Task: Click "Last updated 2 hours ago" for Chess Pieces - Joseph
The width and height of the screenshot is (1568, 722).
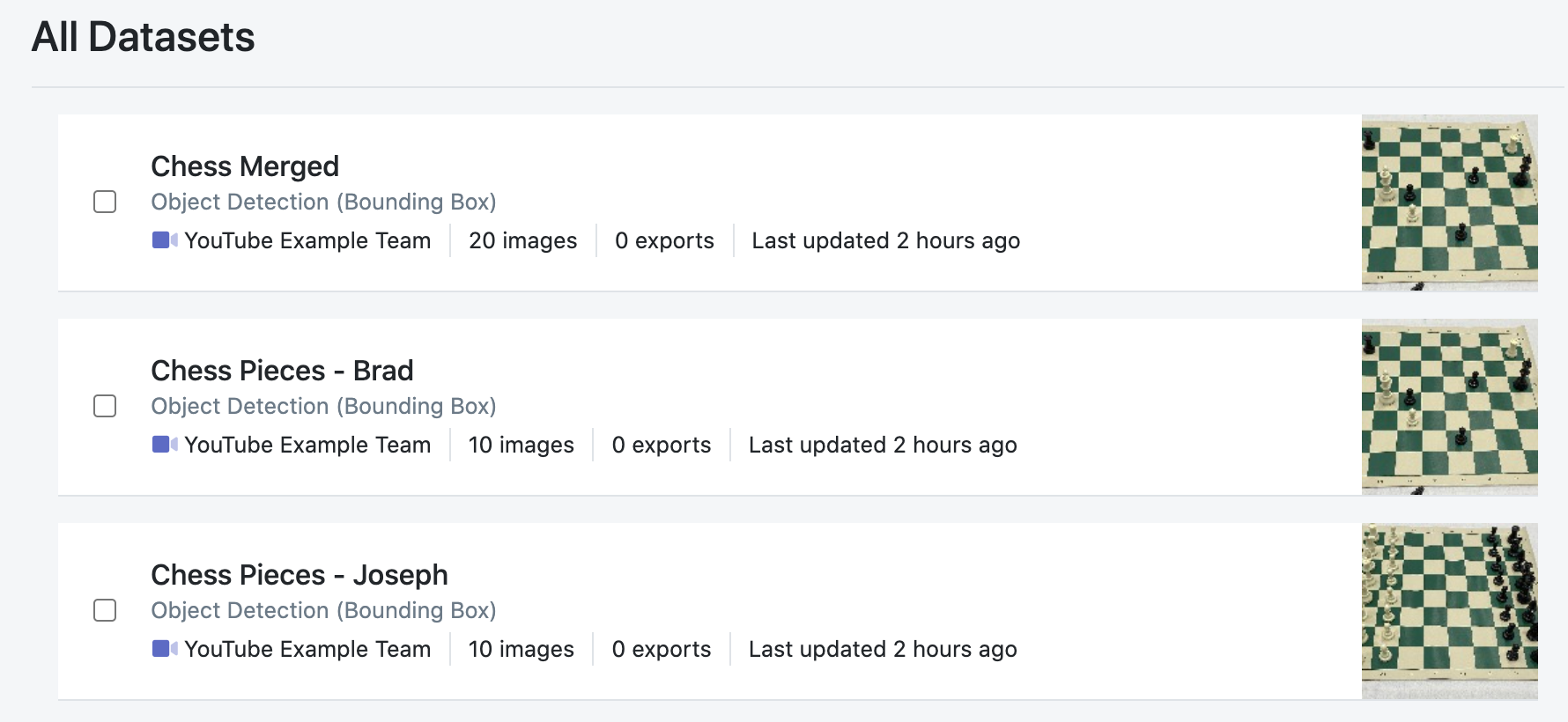Action: pyautogui.click(x=883, y=649)
